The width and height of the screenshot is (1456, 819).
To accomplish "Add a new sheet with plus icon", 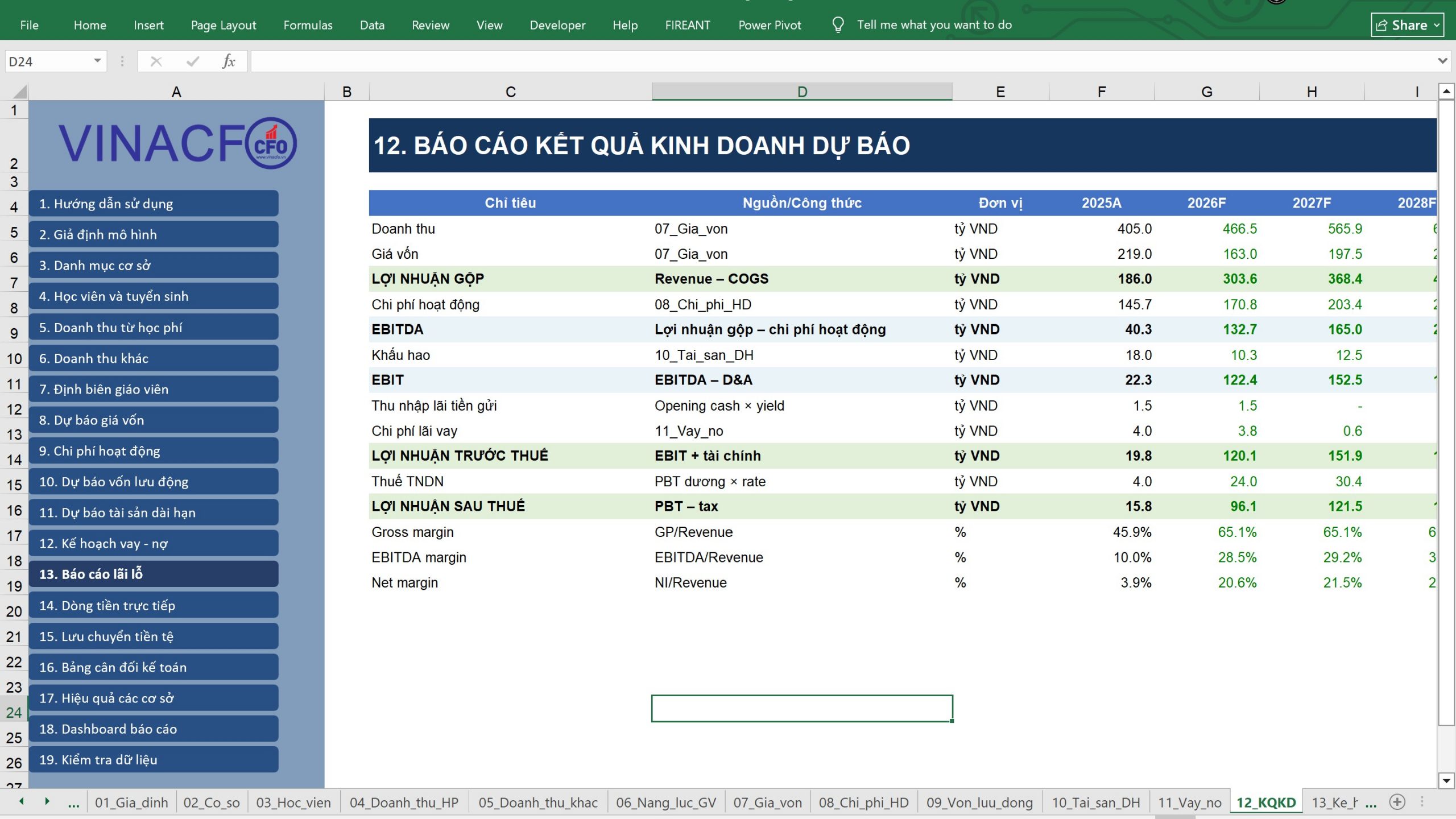I will pos(1397,802).
